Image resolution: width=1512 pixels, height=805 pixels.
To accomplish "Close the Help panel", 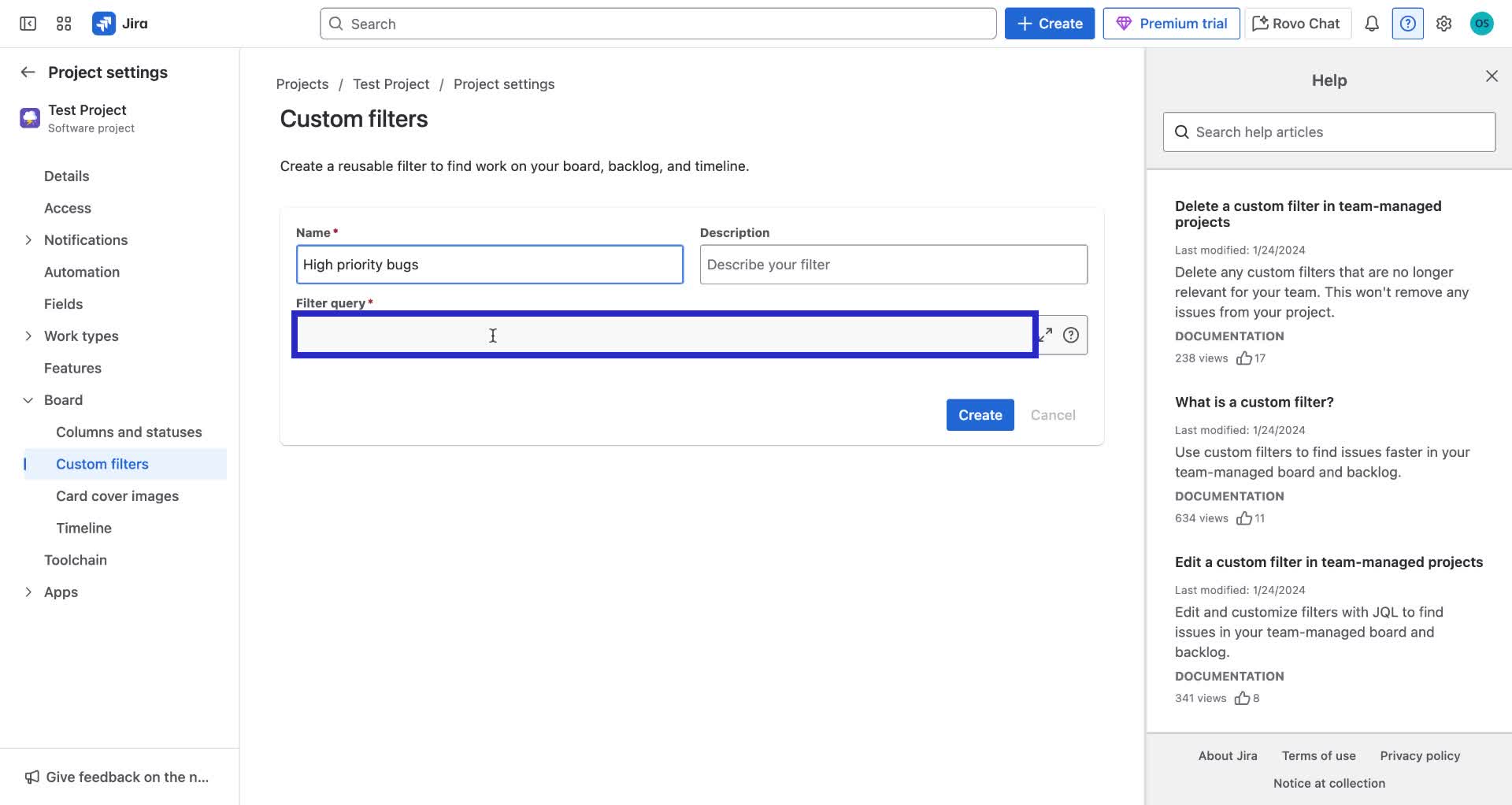I will coord(1492,76).
